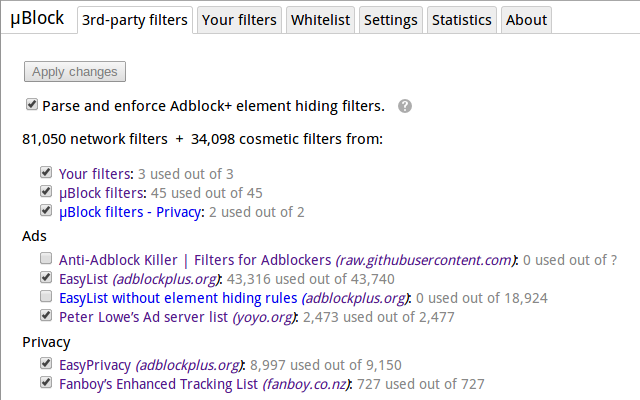Toggle Fanboy's Enhanced Tracking List checkbox

click(x=46, y=383)
